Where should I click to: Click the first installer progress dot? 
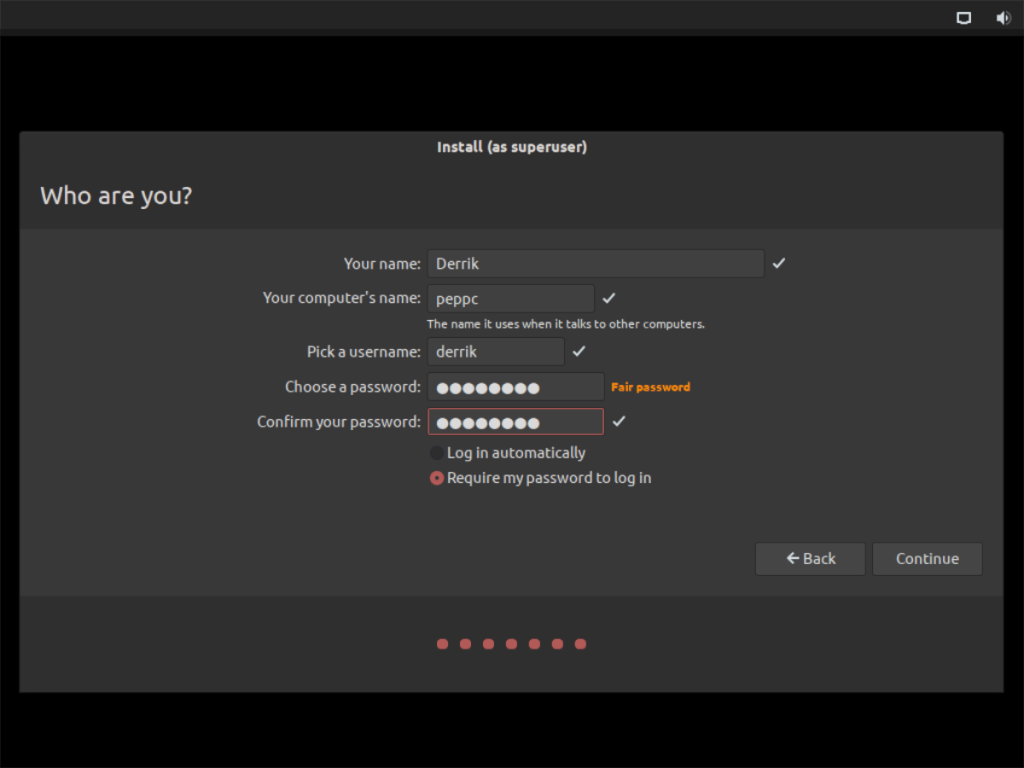click(x=442, y=644)
